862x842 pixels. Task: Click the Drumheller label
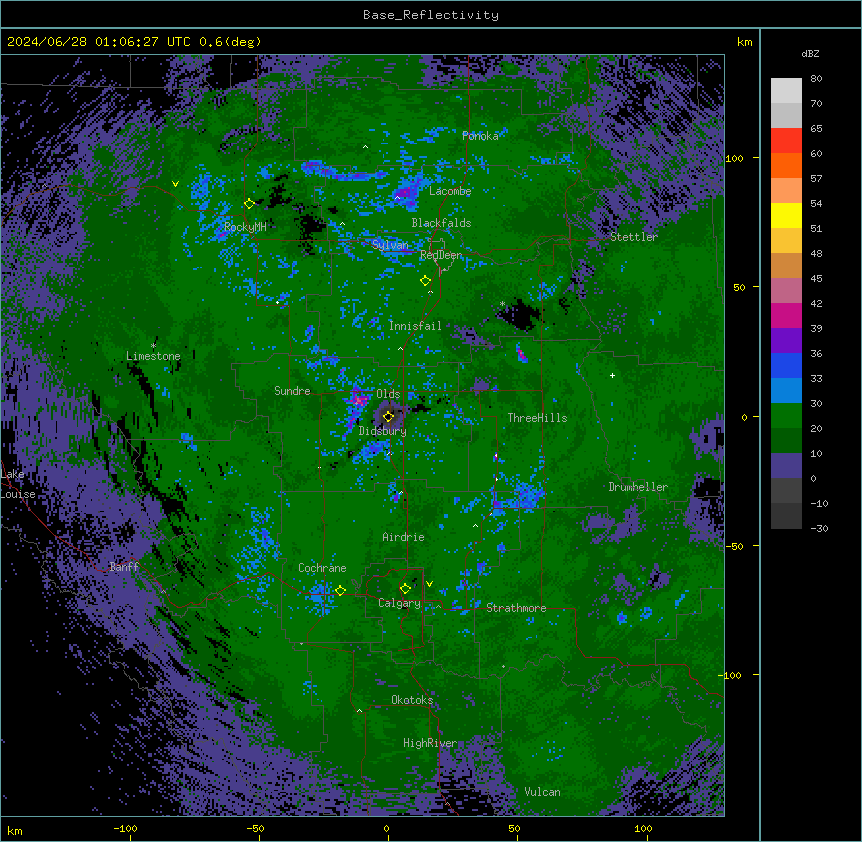coord(638,487)
